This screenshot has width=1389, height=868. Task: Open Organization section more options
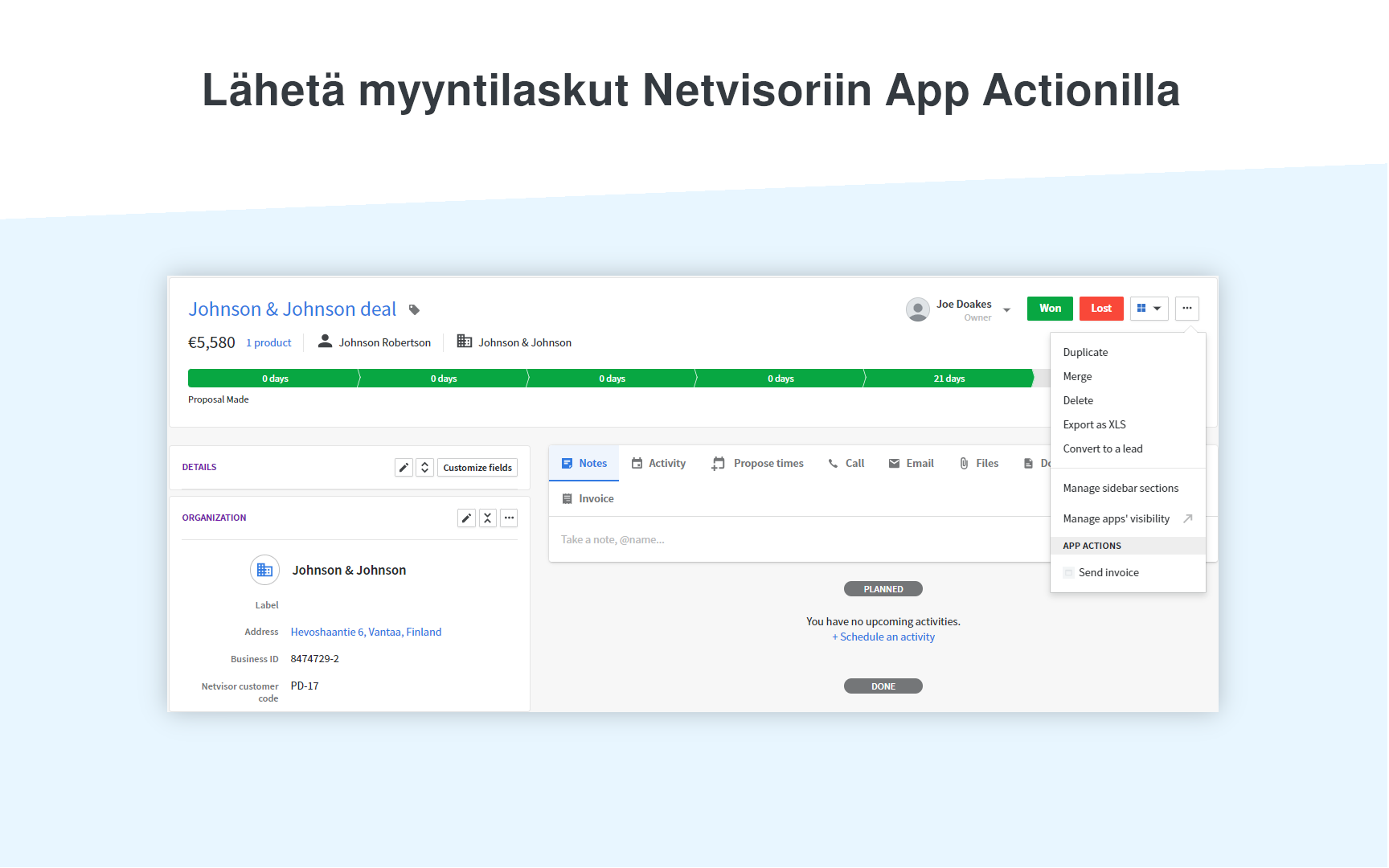[x=509, y=518]
